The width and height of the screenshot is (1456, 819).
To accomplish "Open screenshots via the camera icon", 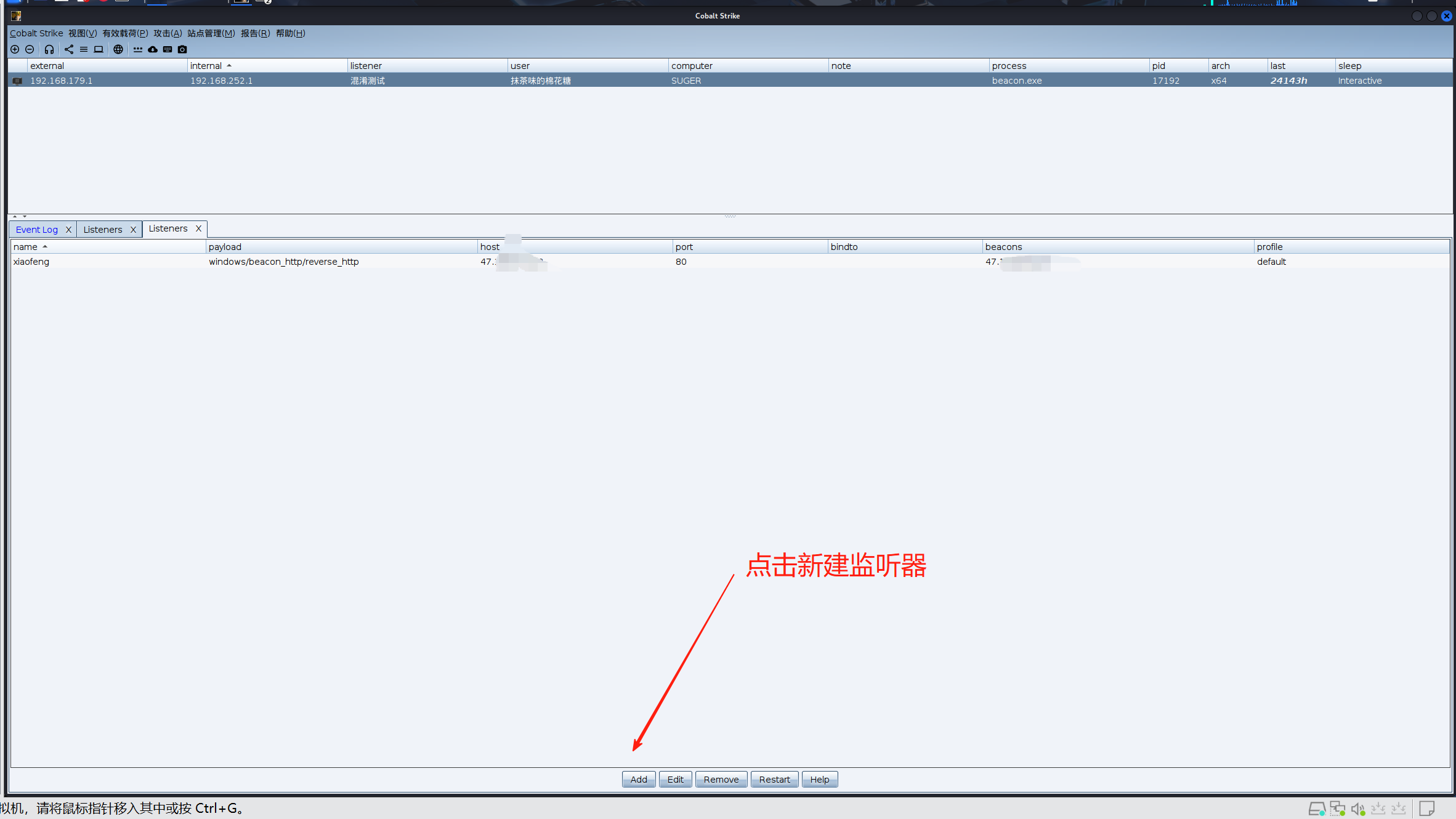I will 182,49.
